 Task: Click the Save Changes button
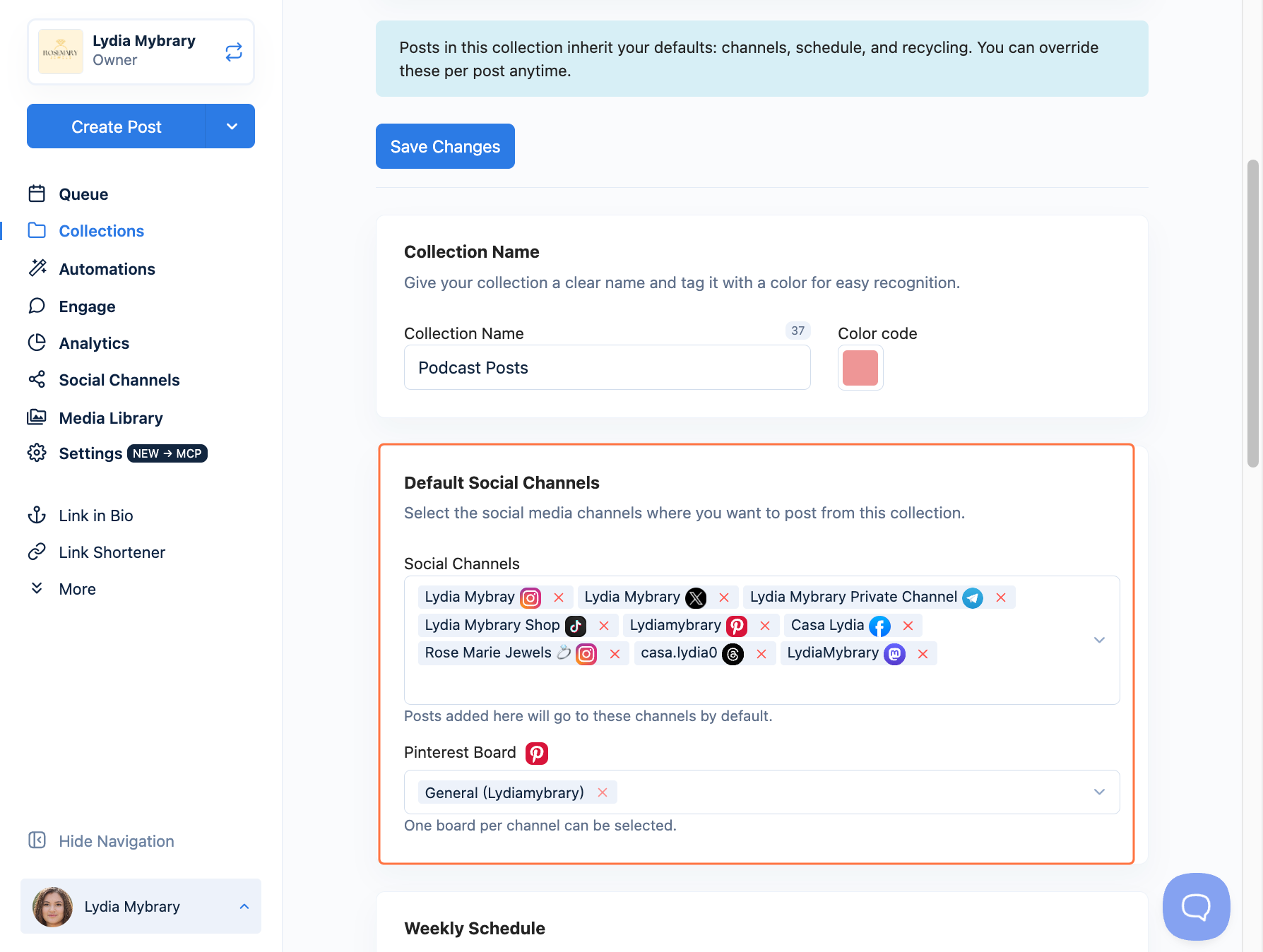tap(445, 146)
